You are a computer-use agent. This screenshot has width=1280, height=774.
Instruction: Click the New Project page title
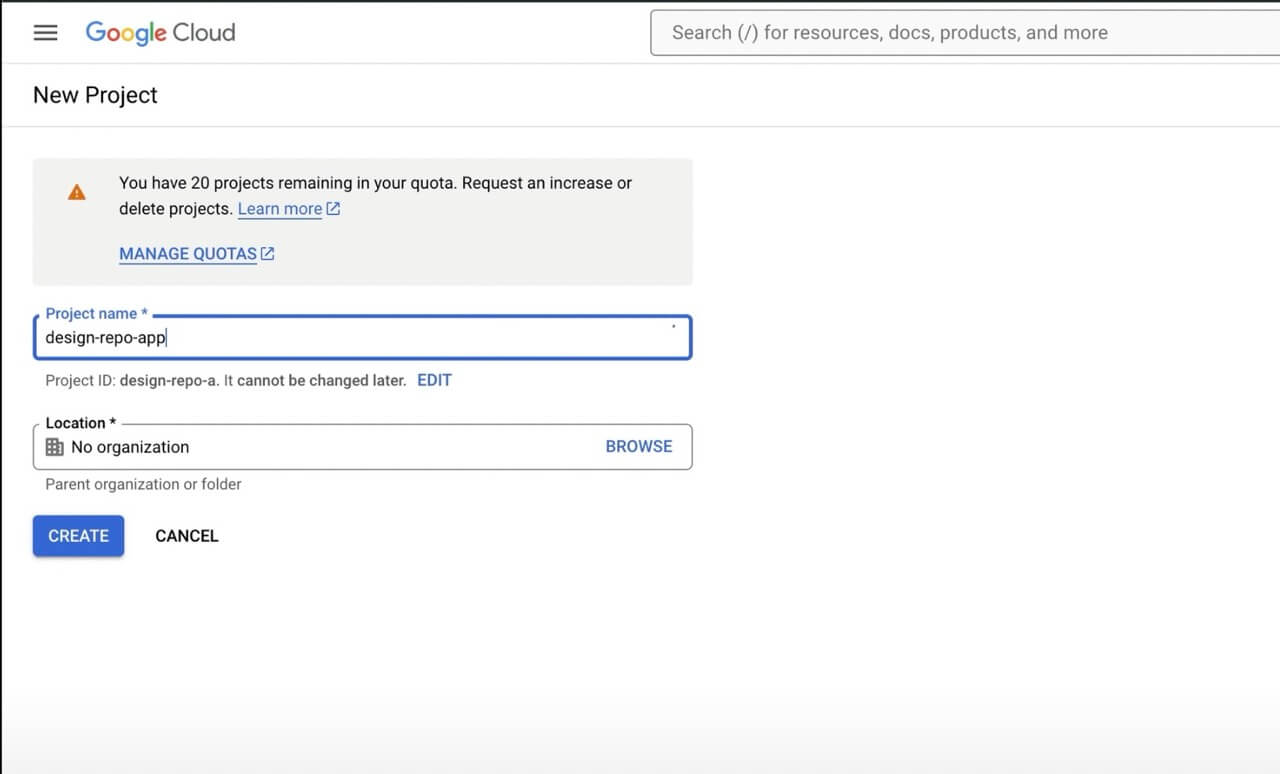coord(95,95)
